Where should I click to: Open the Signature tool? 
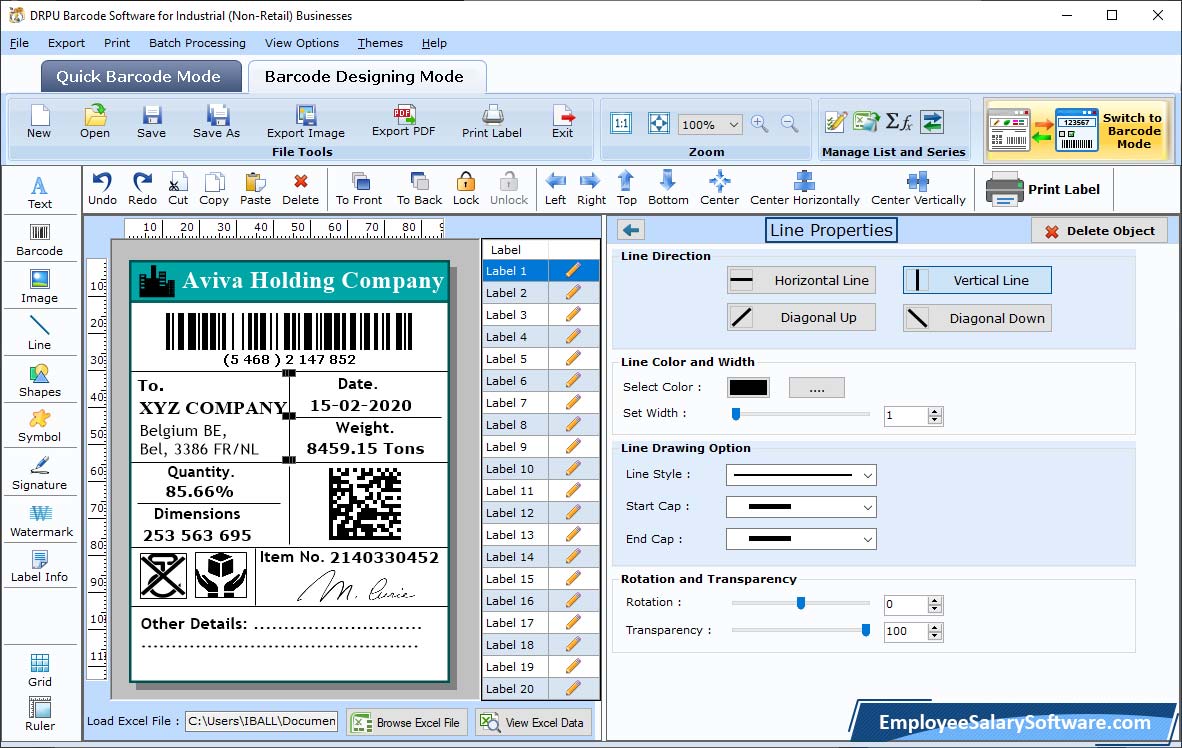[x=39, y=474]
